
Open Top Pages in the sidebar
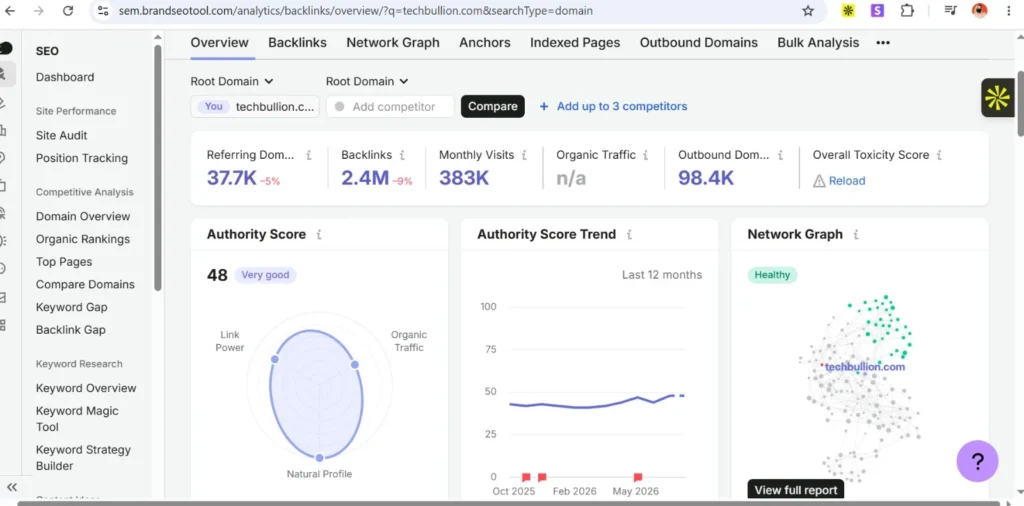(x=64, y=262)
